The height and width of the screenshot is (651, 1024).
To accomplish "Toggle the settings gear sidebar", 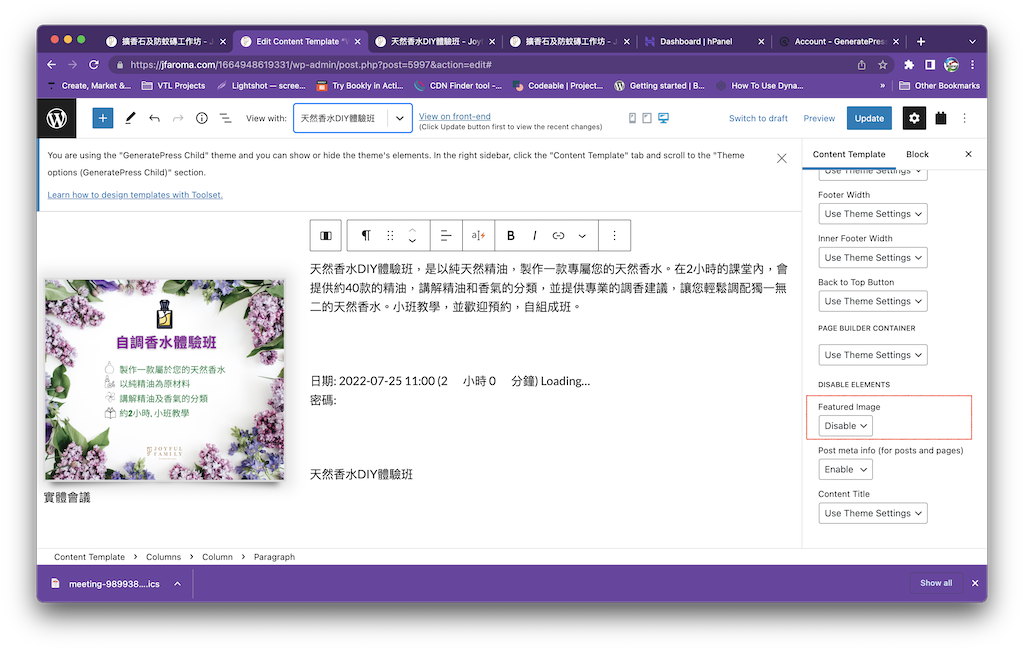I will click(914, 118).
